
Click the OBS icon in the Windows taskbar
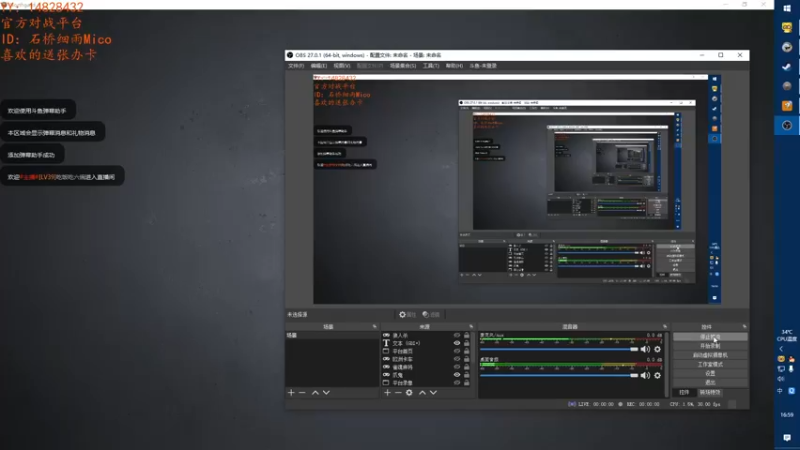tap(787, 126)
